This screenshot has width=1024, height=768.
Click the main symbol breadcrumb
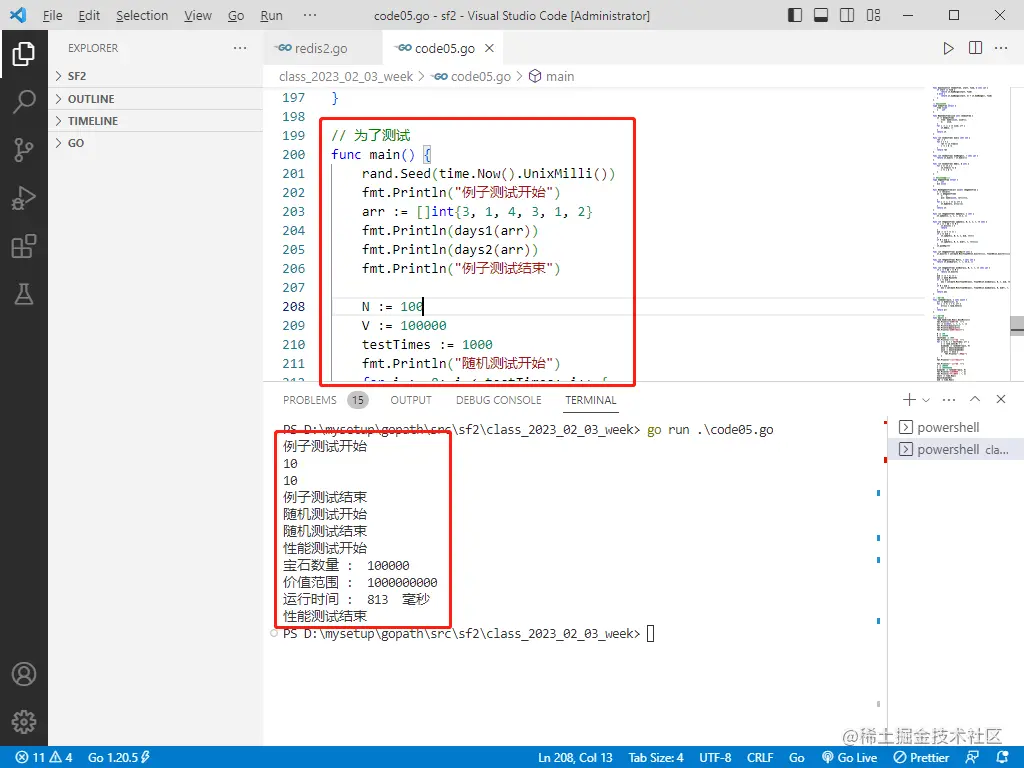point(551,76)
